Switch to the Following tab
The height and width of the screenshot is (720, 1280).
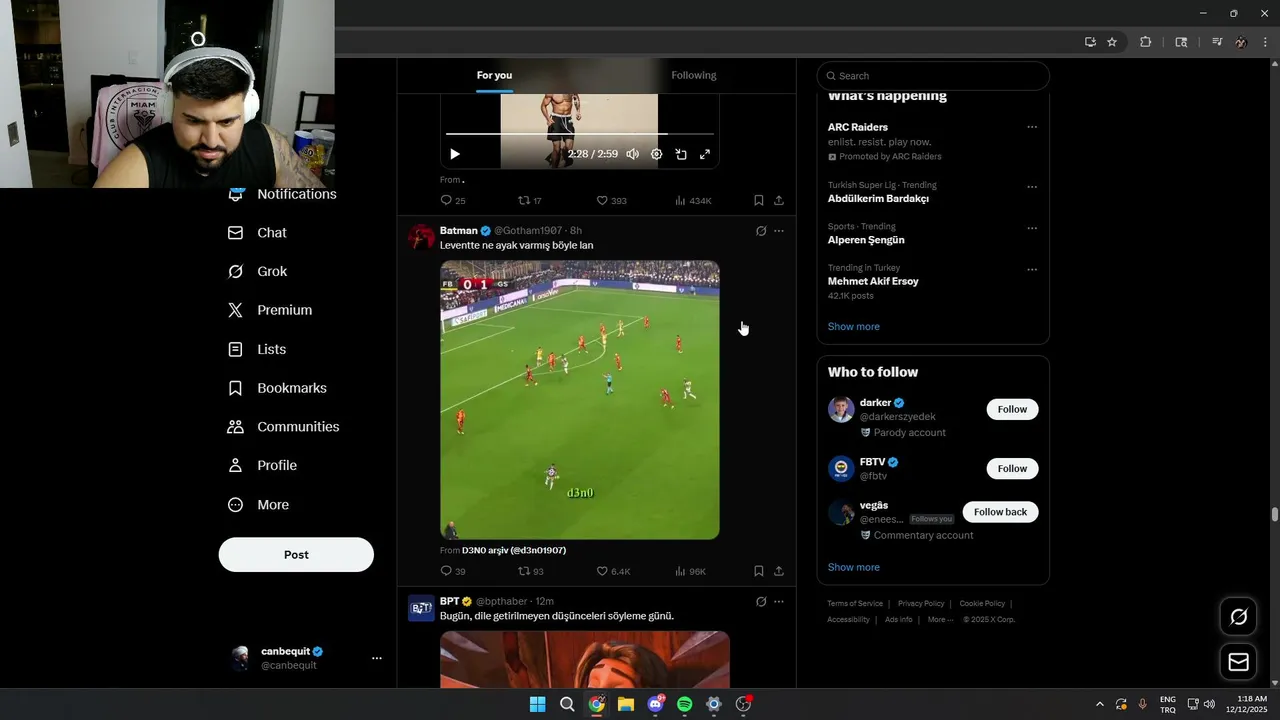(x=694, y=76)
